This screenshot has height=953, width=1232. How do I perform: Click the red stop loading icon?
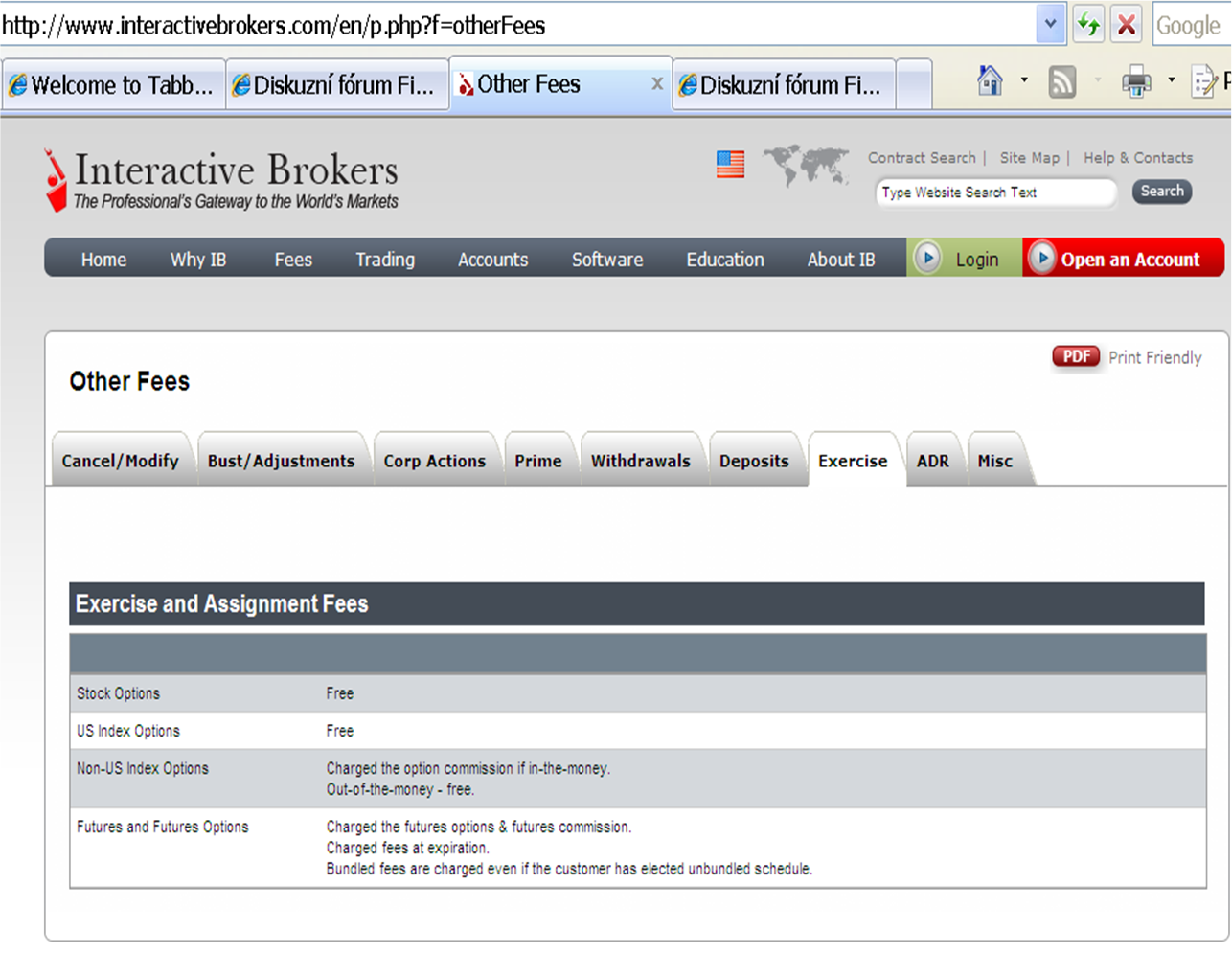point(1127,25)
